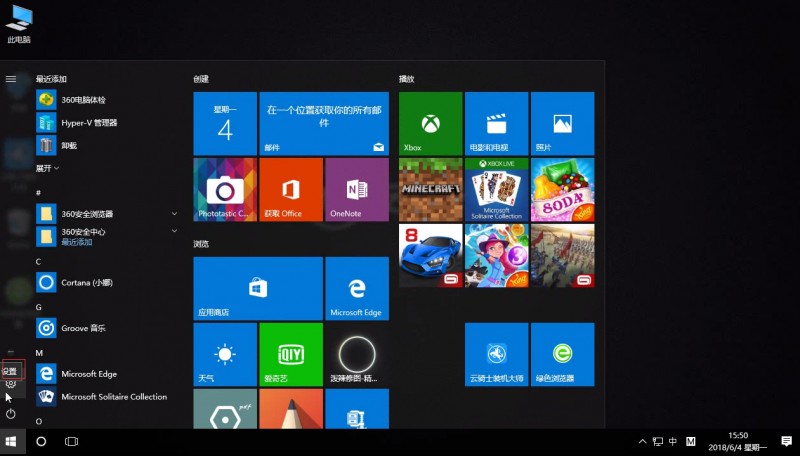Open the Asphalt 8 racing car tile
800x456 pixels.
(x=431, y=255)
